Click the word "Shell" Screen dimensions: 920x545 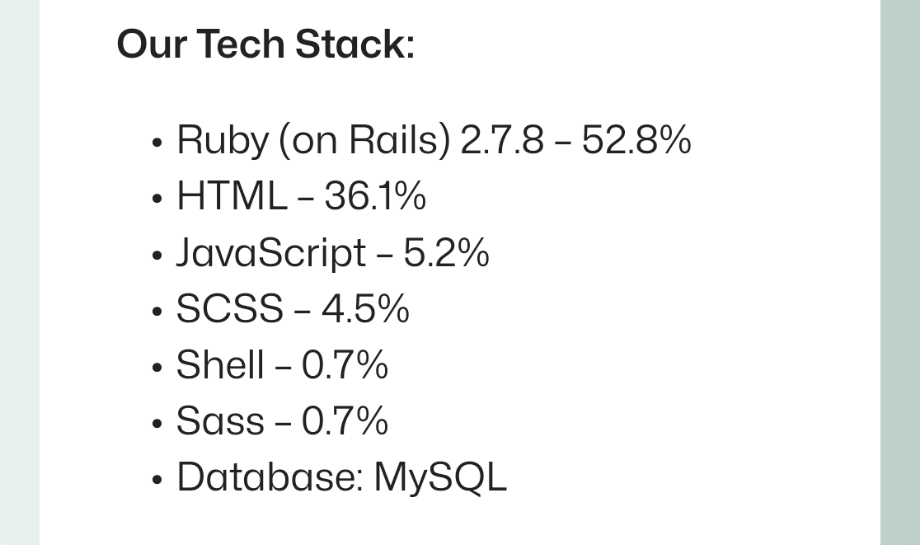(220, 365)
